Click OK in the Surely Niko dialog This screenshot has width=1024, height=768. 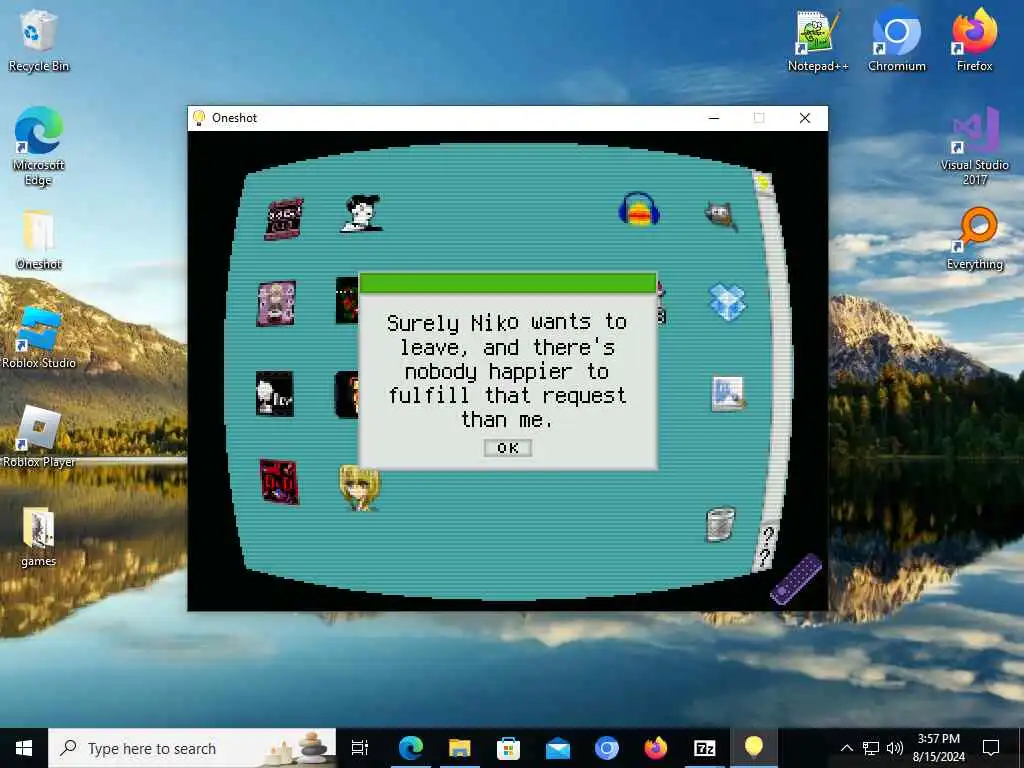click(507, 447)
